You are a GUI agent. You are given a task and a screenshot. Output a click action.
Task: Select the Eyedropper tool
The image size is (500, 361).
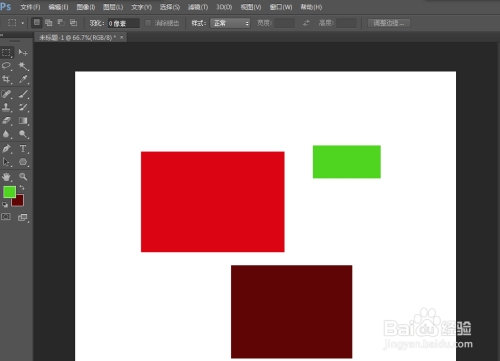pyautogui.click(x=23, y=79)
